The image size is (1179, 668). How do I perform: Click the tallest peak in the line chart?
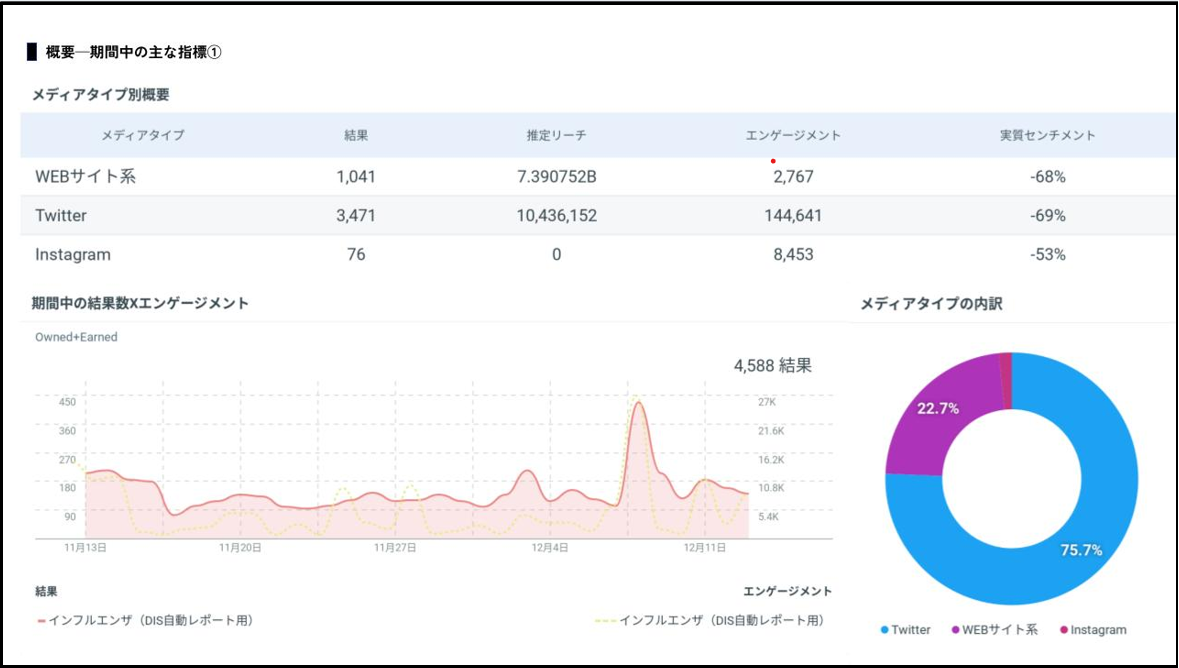(x=638, y=403)
